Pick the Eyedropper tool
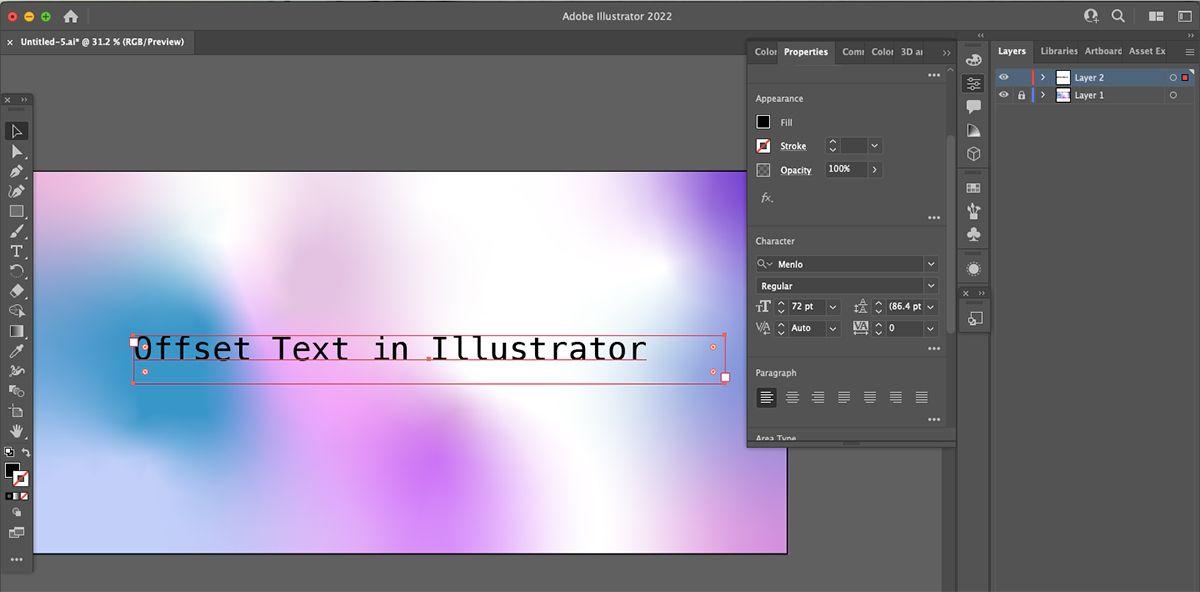Screen dimensions: 1200x592 coord(17,351)
